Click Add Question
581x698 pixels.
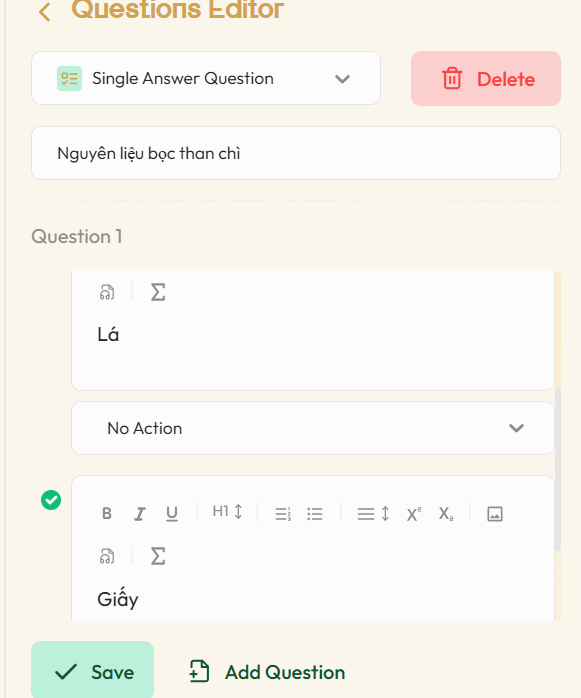click(267, 672)
